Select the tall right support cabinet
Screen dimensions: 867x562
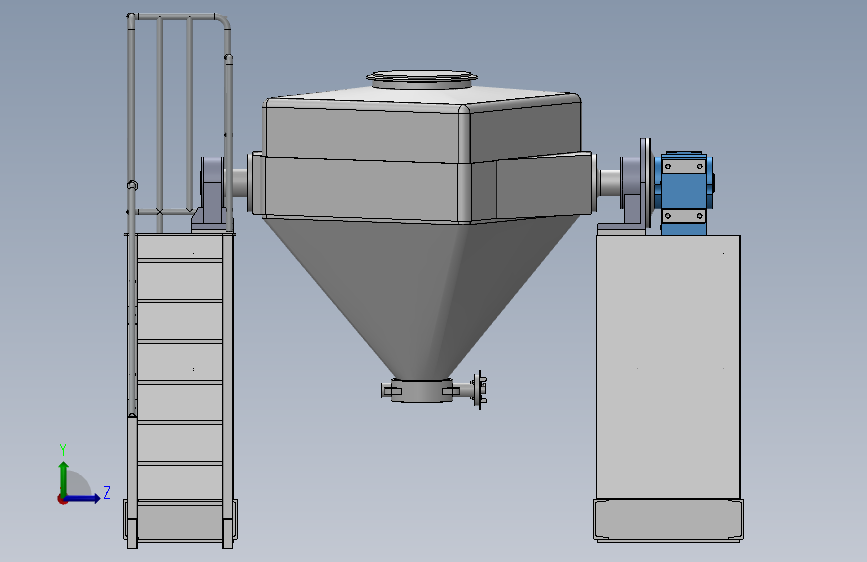coord(668,367)
